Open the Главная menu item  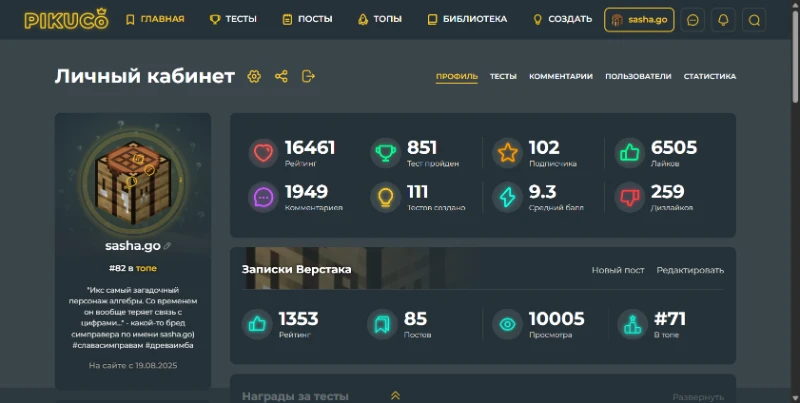[x=155, y=19]
